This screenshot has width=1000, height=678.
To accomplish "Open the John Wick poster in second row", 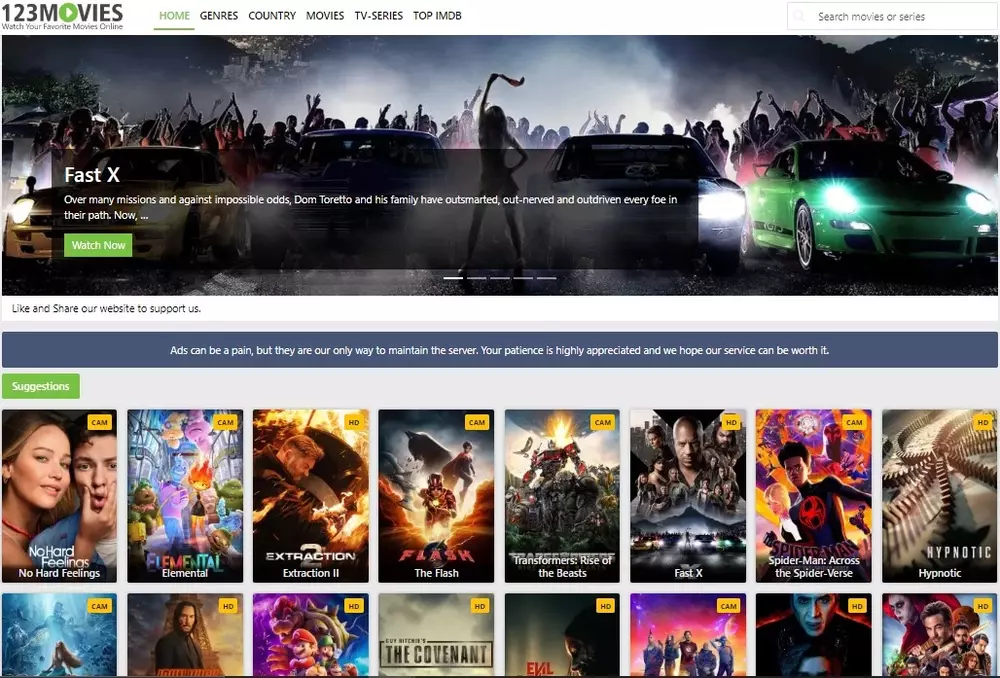I will (185, 635).
